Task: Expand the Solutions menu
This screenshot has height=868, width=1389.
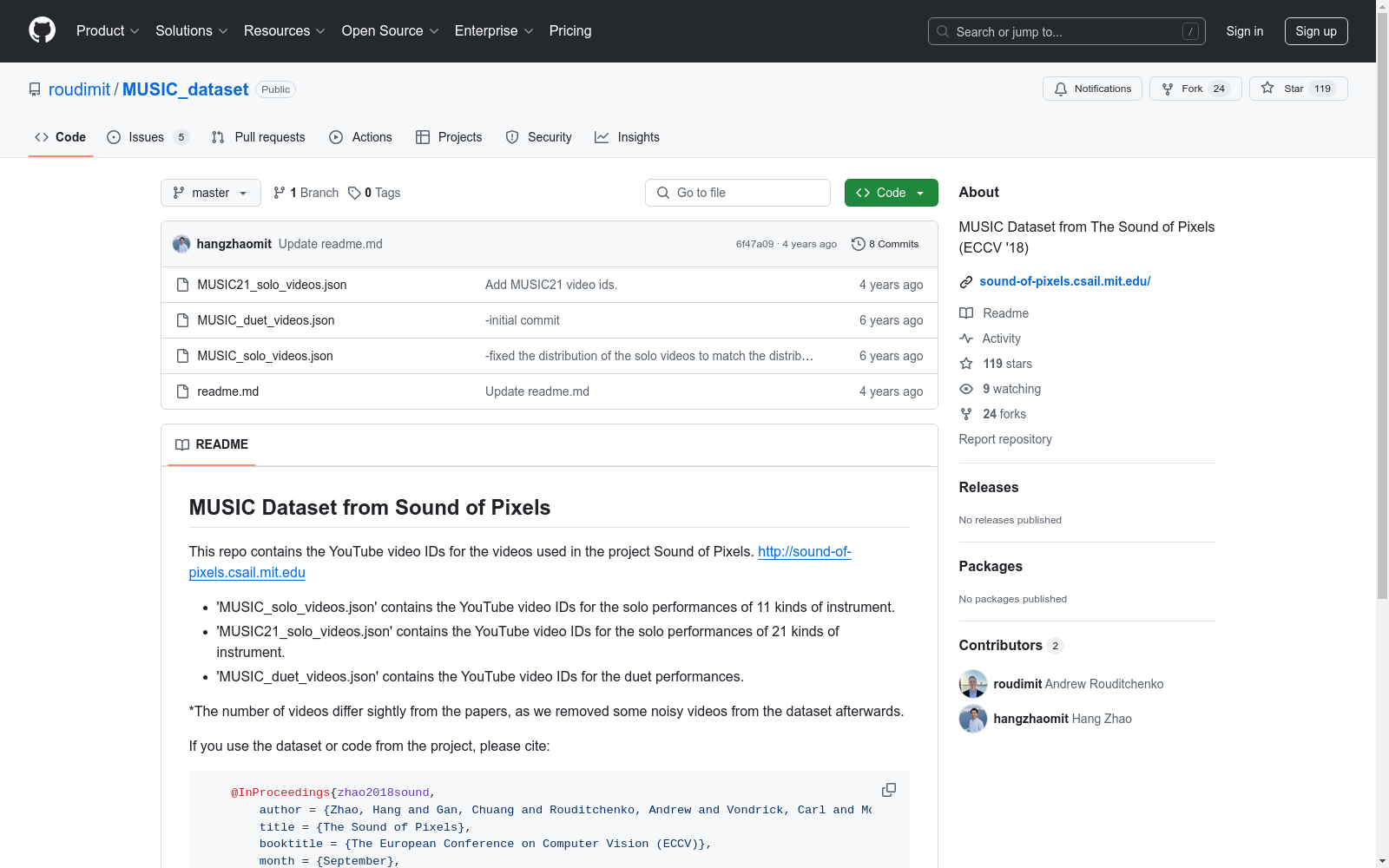Action: point(192,31)
